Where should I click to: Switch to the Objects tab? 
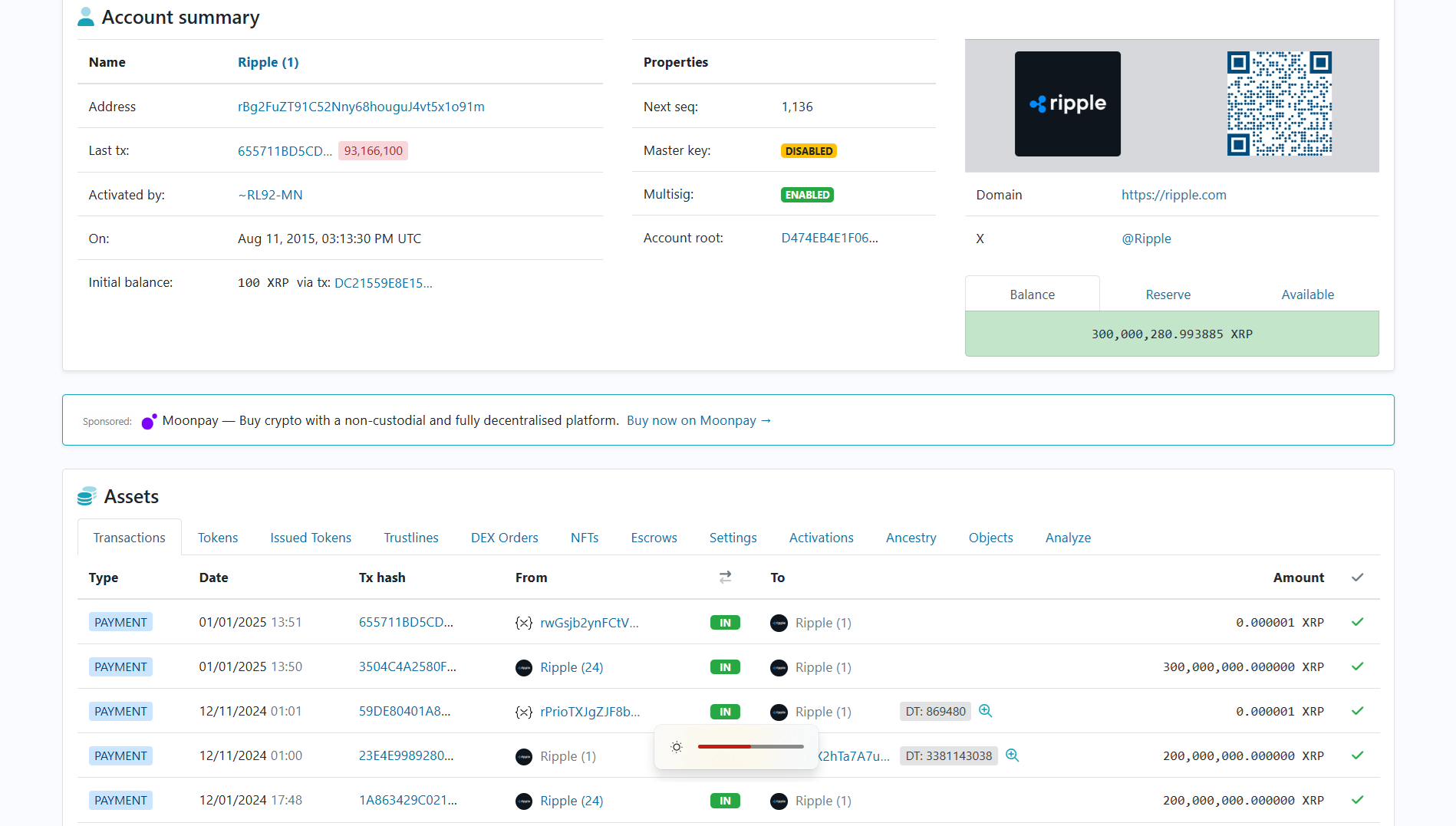click(991, 538)
